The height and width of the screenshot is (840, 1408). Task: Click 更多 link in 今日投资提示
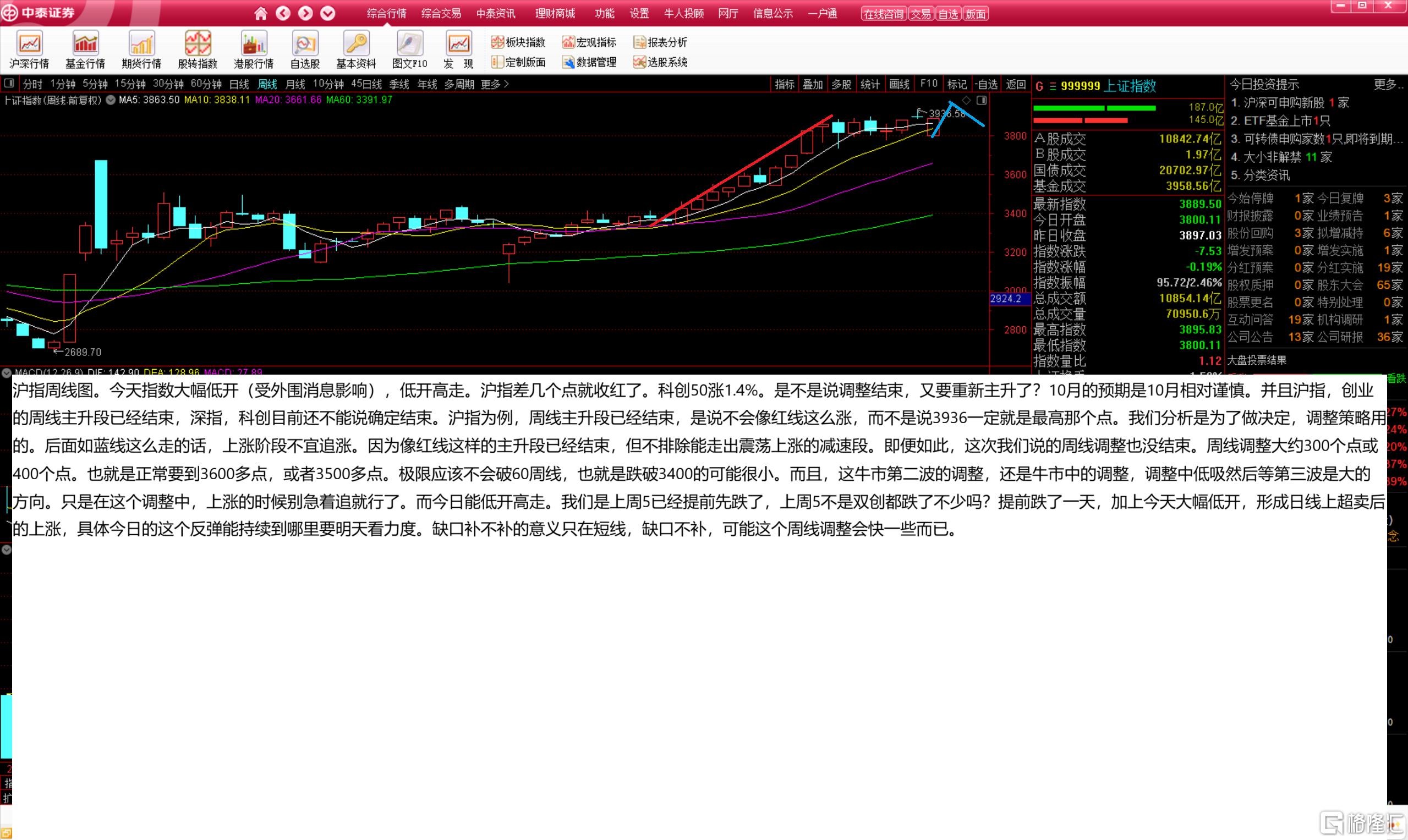tap(1388, 85)
